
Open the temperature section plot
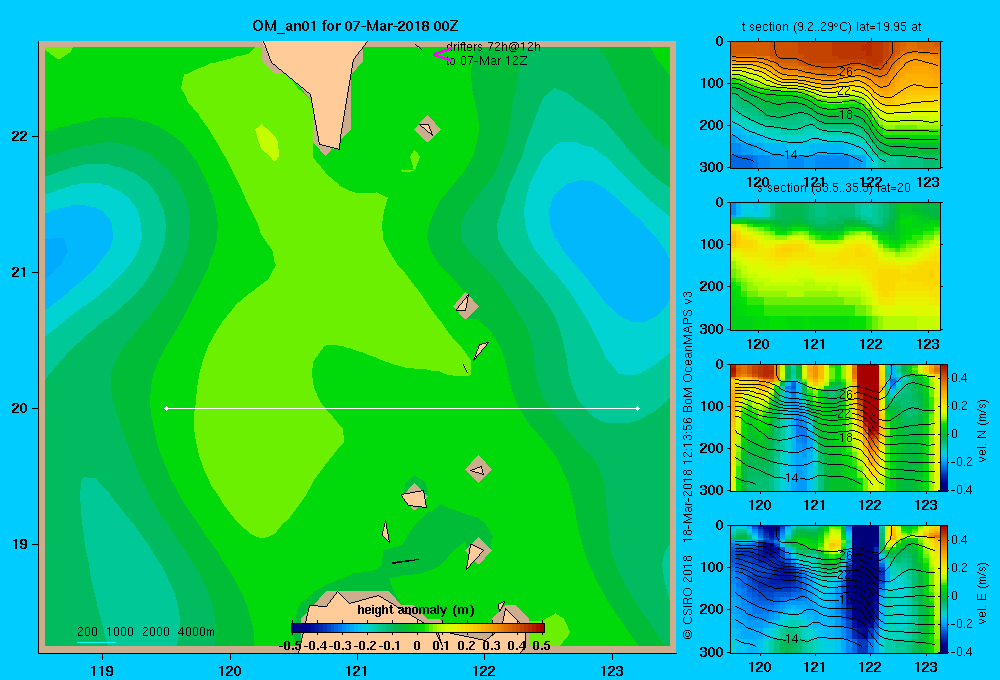(x=835, y=105)
